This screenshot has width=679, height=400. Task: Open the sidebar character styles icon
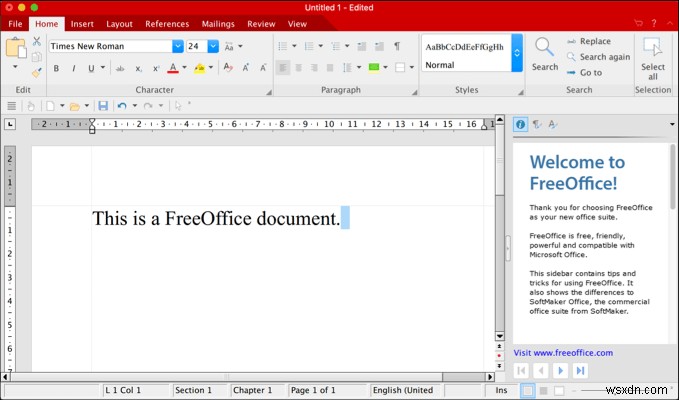tap(553, 125)
